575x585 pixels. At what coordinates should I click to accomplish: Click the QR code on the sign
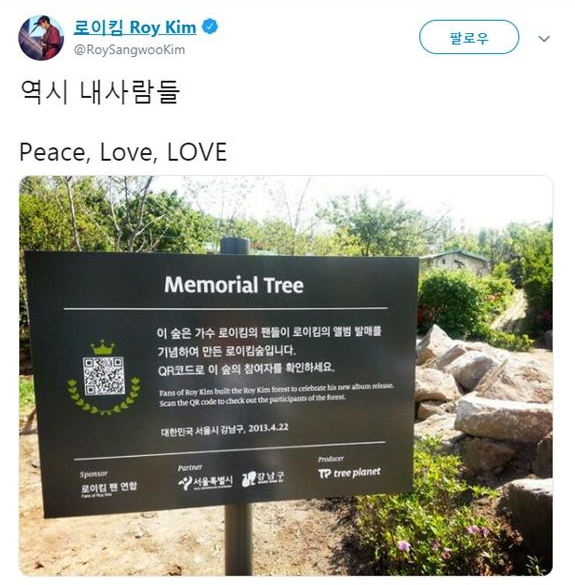pos(104,376)
